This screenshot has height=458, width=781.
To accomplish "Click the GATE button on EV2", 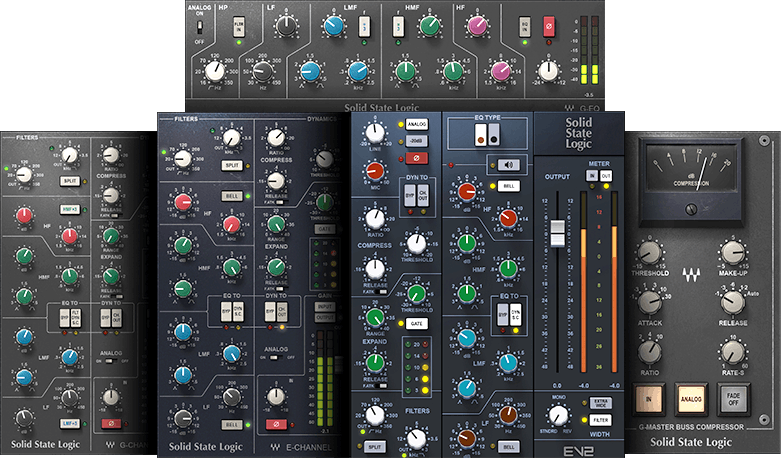I will pyautogui.click(x=415, y=325).
